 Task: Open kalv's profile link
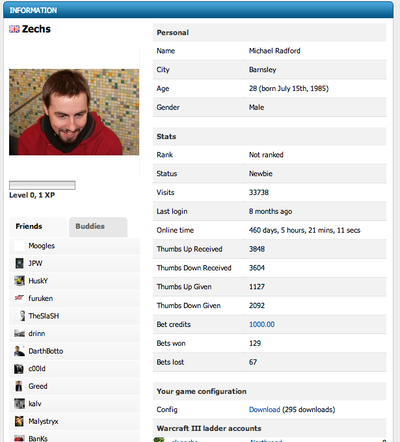(35, 404)
